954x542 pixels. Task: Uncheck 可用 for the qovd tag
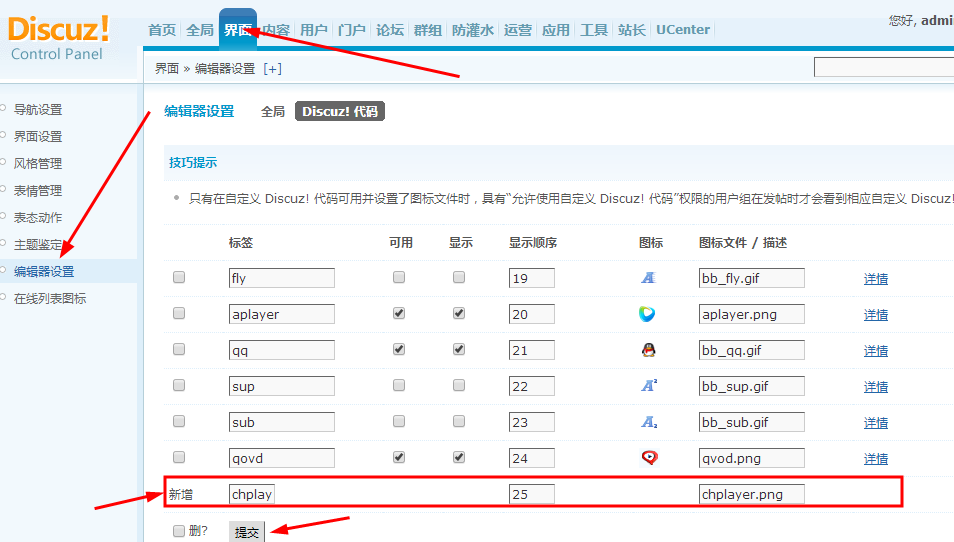pyautogui.click(x=399, y=457)
